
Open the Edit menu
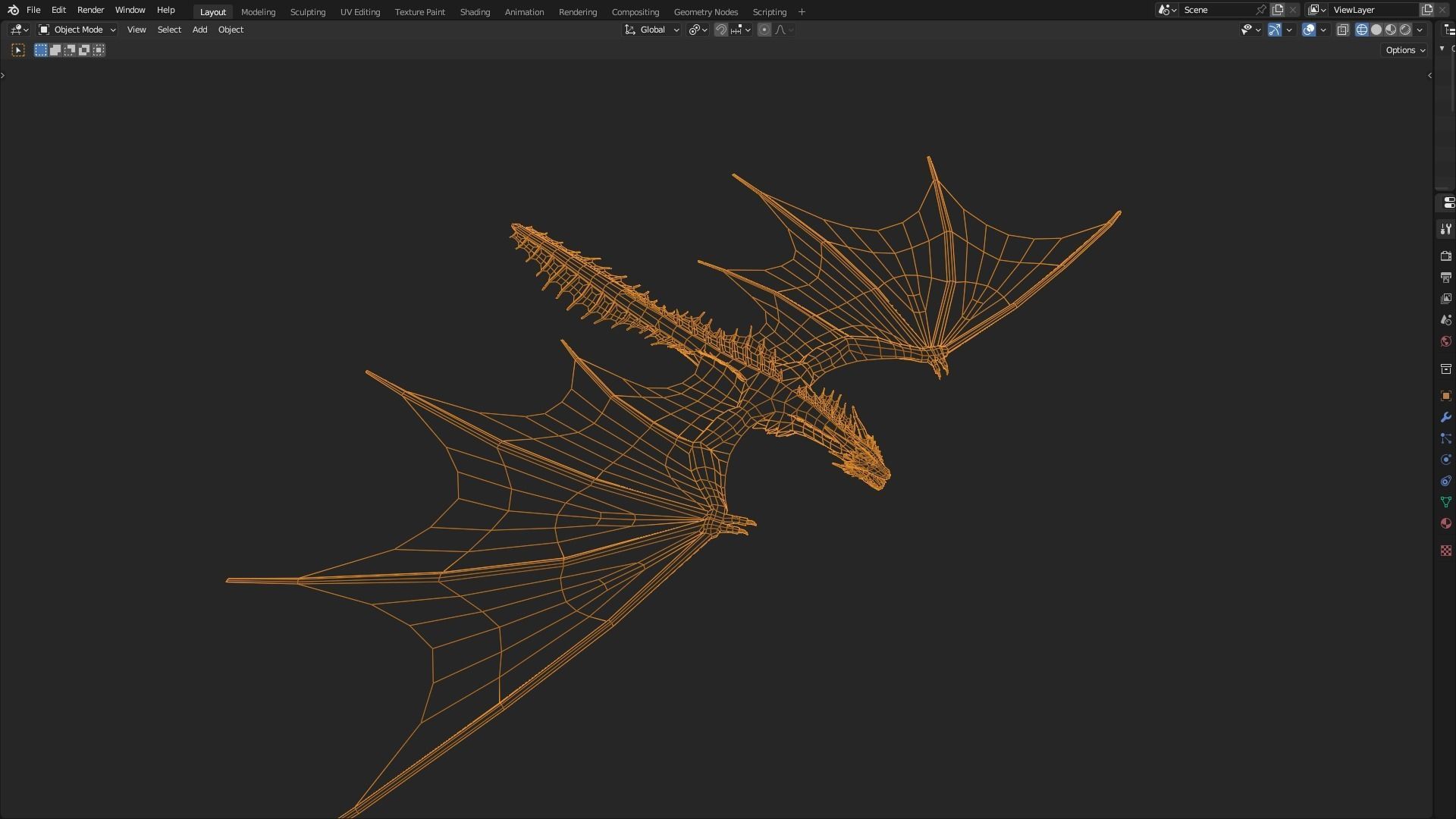58,10
